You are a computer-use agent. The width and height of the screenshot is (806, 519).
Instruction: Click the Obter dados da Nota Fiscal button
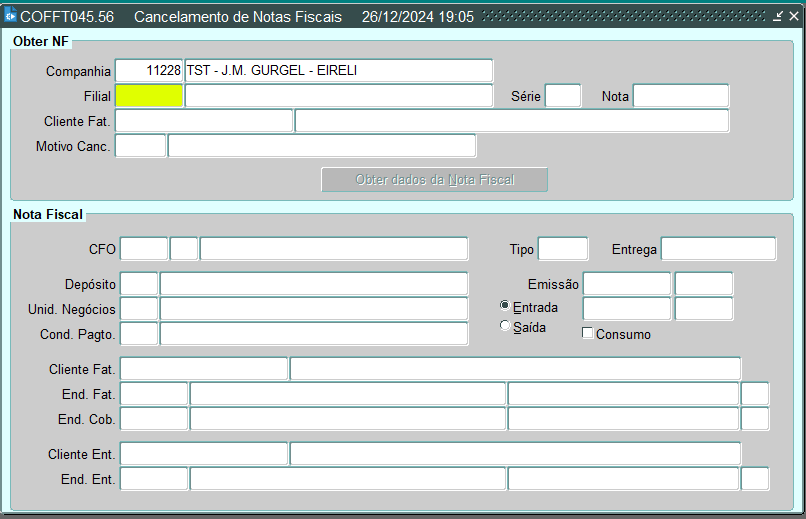pyautogui.click(x=434, y=180)
